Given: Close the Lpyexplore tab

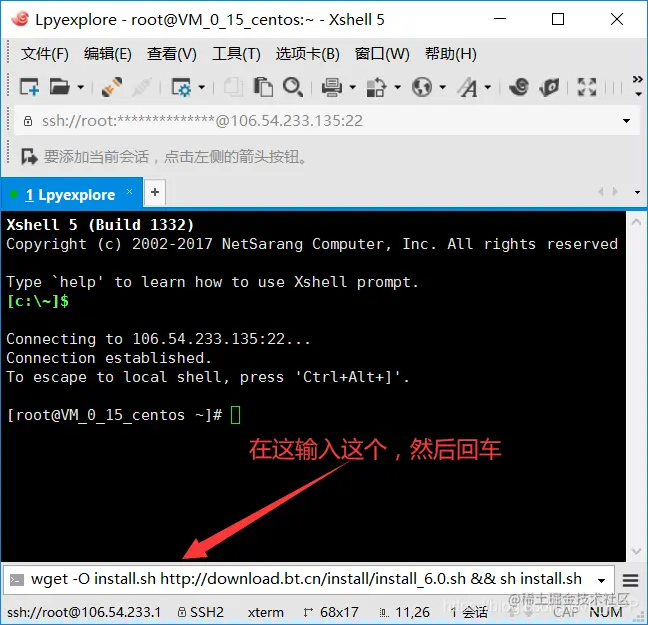Looking at the screenshot, I should pyautogui.click(x=129, y=192).
